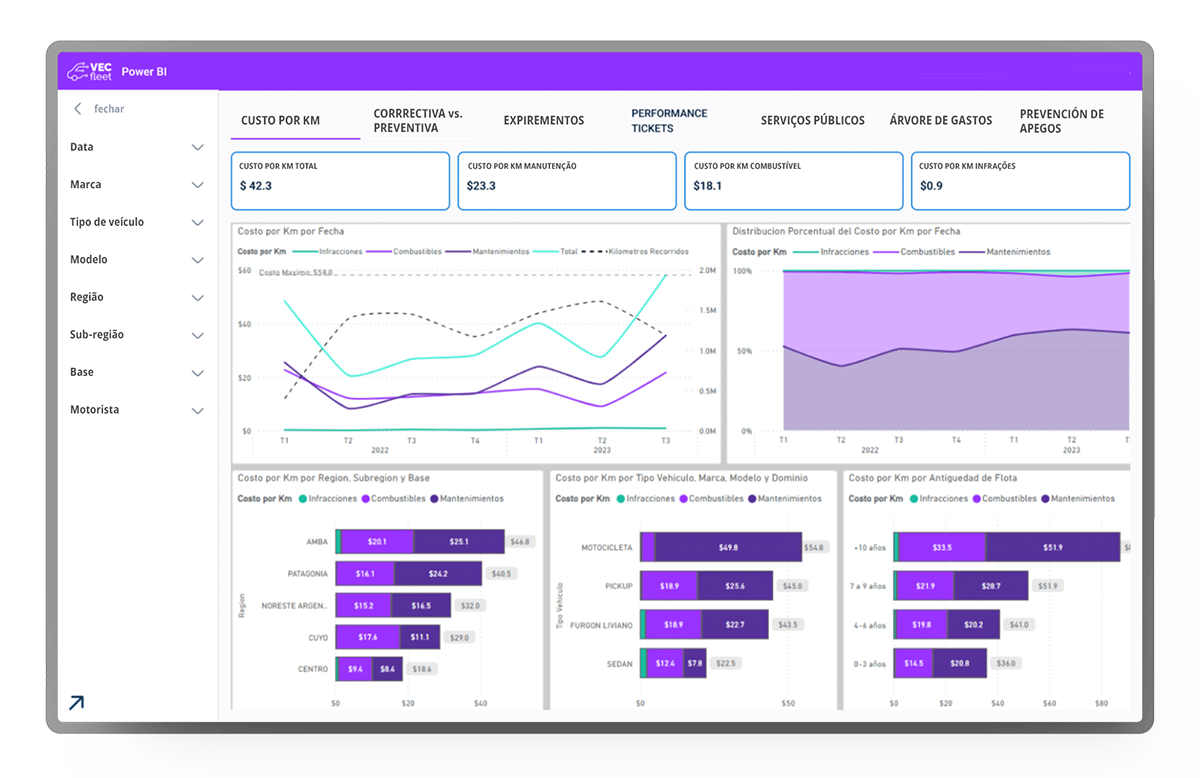Open the Sub-região dropdown
The image size is (1200, 778).
click(x=197, y=336)
